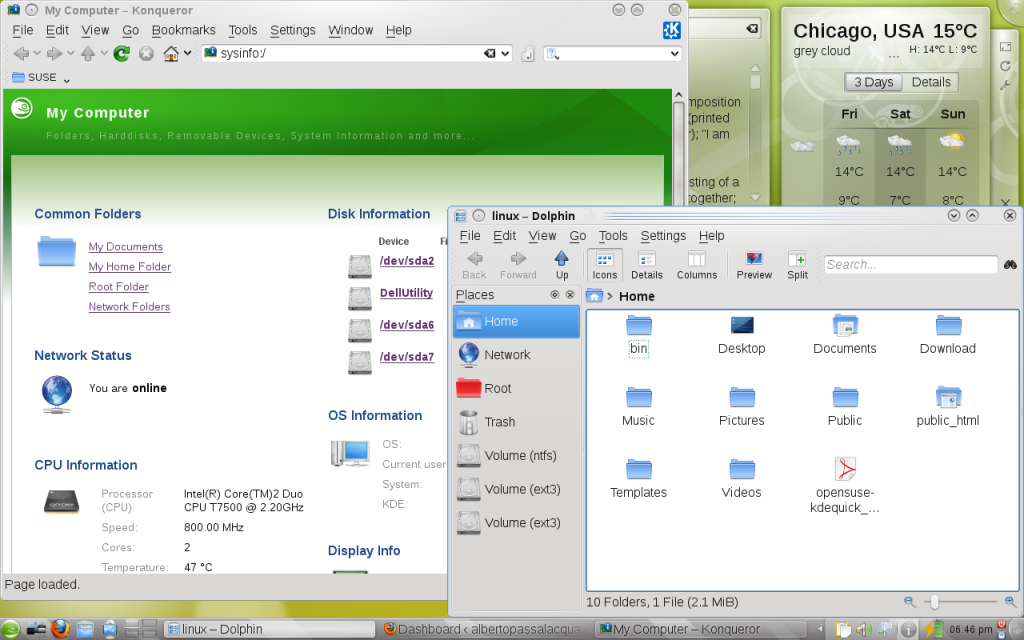Screen dimensions: 1024x640
Task: Open Konqueror Bookmarks menu
Action: [184, 30]
